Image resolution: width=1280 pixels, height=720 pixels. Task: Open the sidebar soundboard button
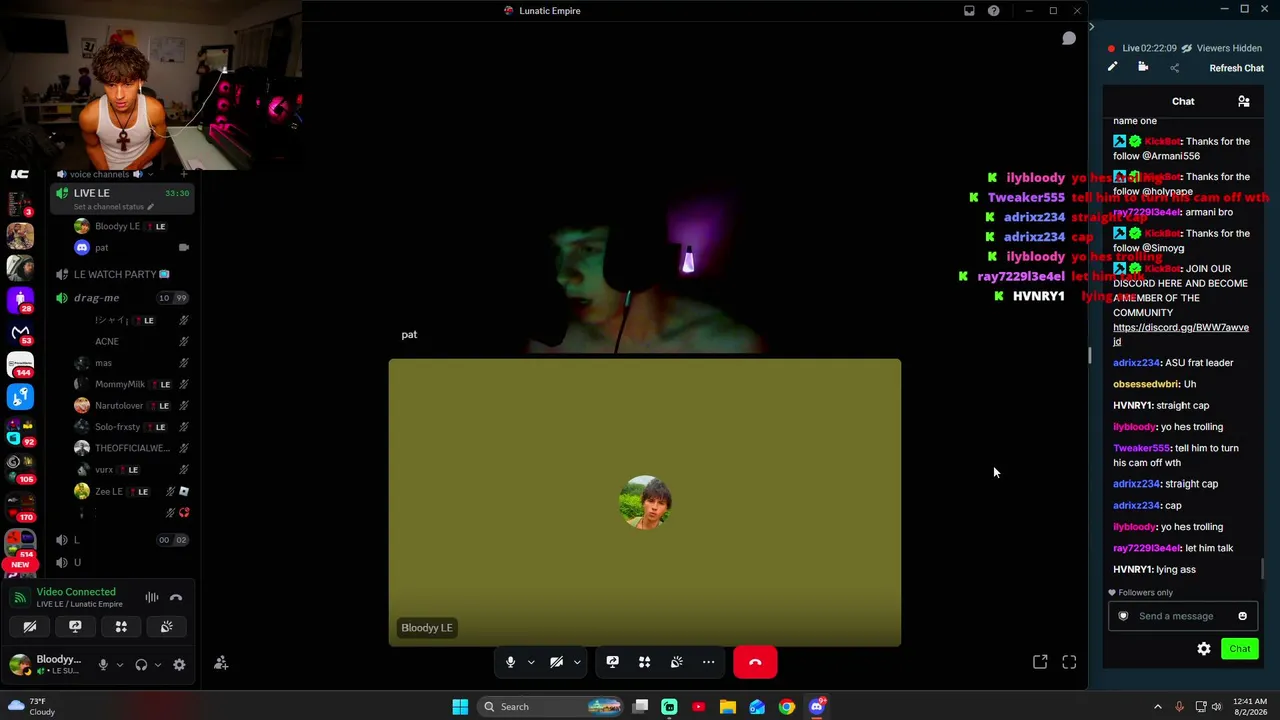tap(167, 627)
